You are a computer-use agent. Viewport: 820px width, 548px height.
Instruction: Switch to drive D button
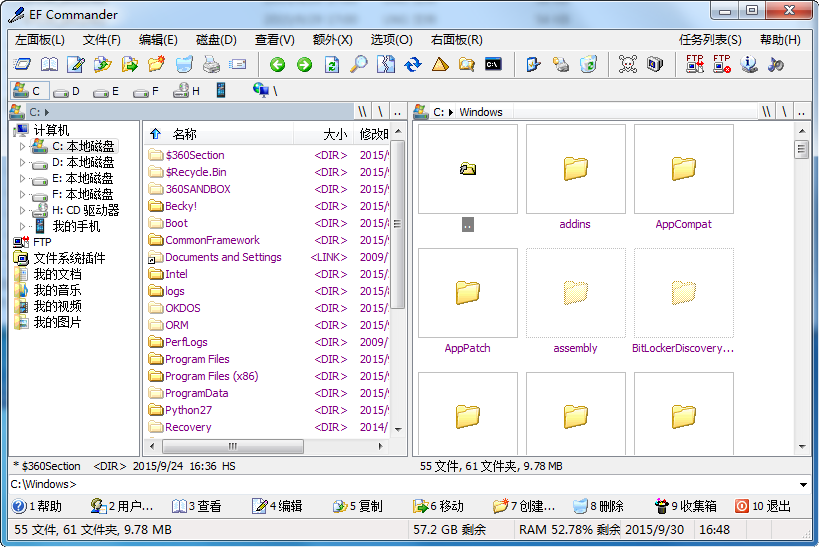66,91
